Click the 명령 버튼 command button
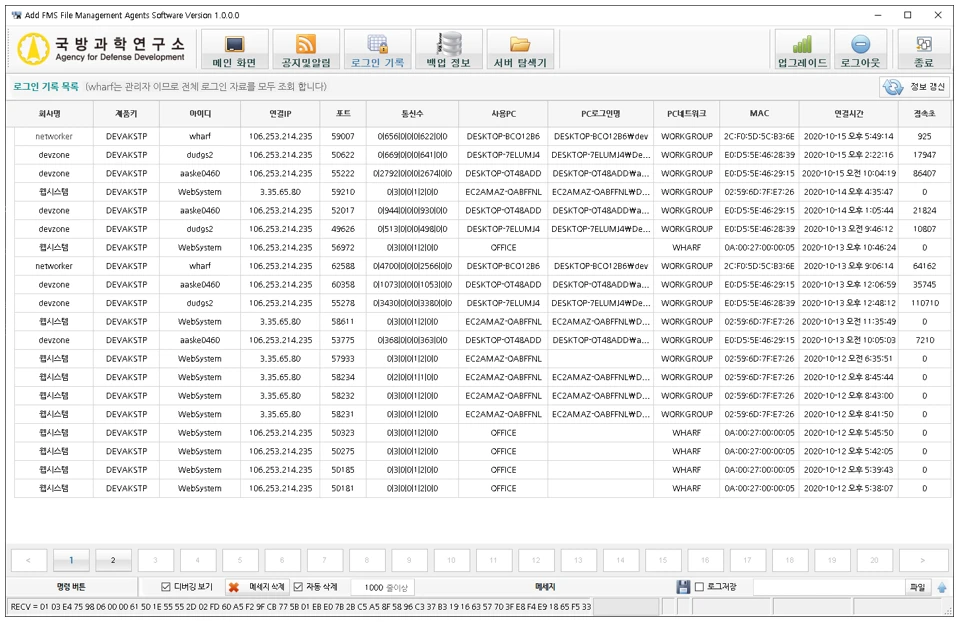960x622 pixels. (x=71, y=587)
